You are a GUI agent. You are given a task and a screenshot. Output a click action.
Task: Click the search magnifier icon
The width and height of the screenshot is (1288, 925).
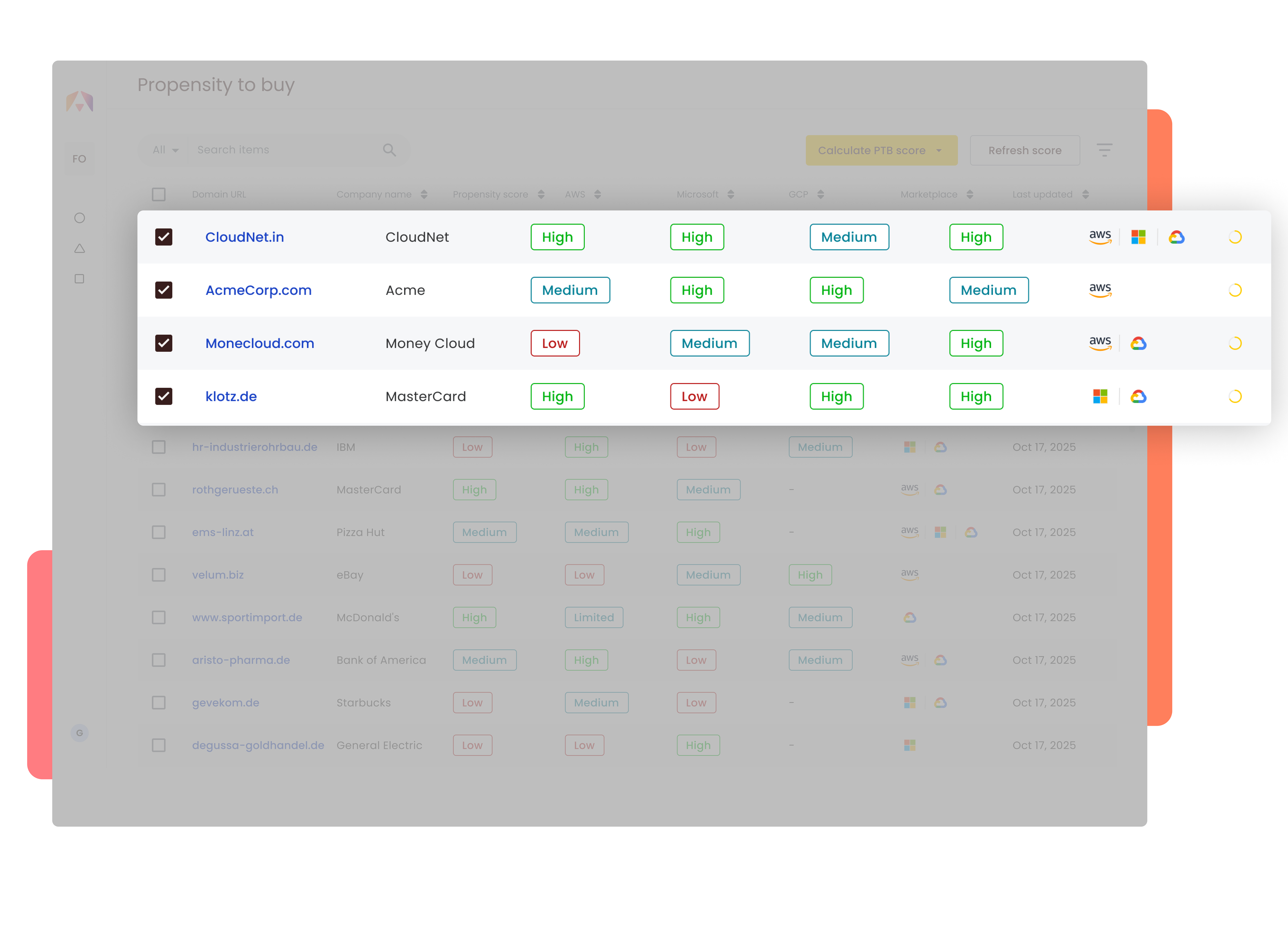(389, 150)
